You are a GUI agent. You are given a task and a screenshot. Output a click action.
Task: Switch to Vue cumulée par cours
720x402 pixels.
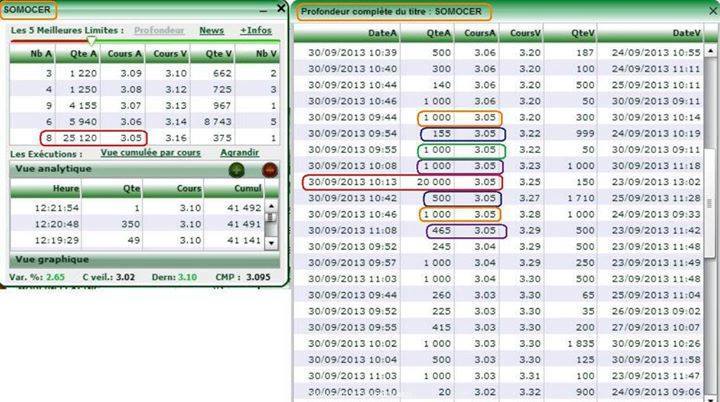pos(151,153)
